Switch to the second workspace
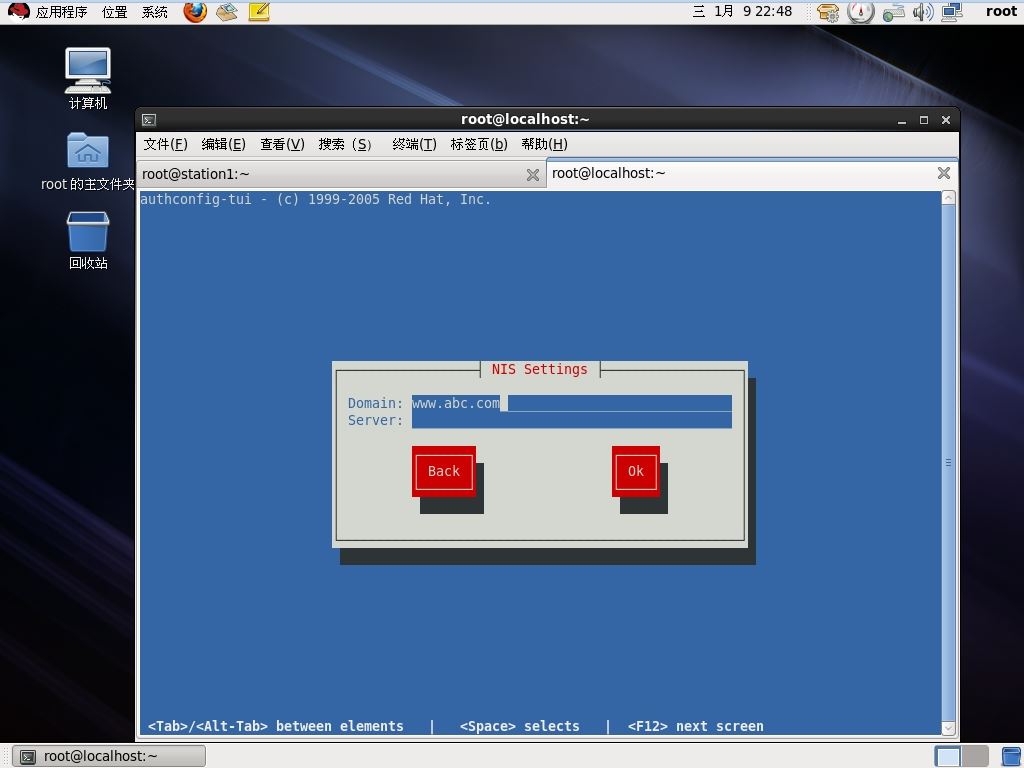Viewport: 1024px width, 768px height. tap(975, 756)
